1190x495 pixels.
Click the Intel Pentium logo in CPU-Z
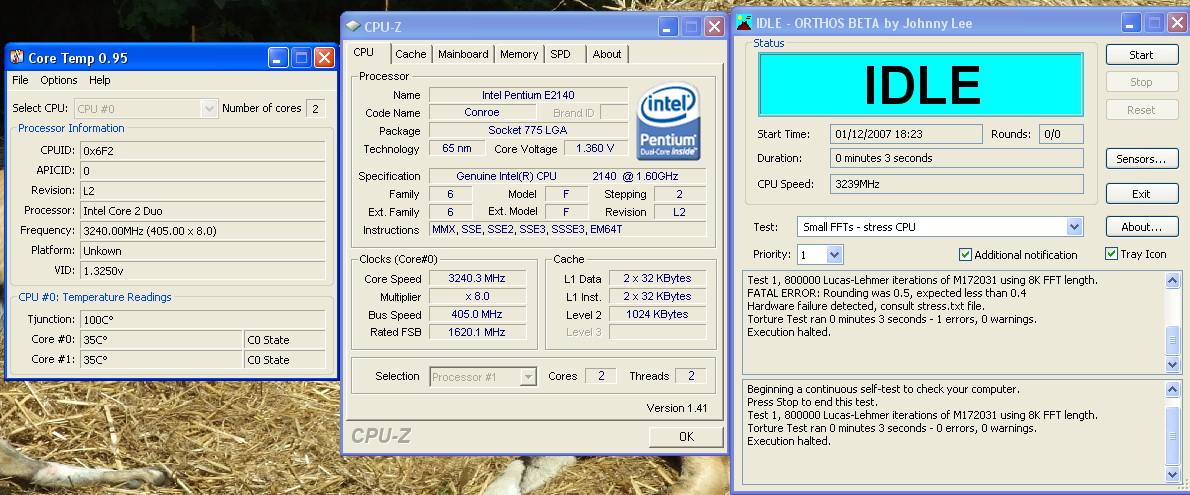(669, 121)
